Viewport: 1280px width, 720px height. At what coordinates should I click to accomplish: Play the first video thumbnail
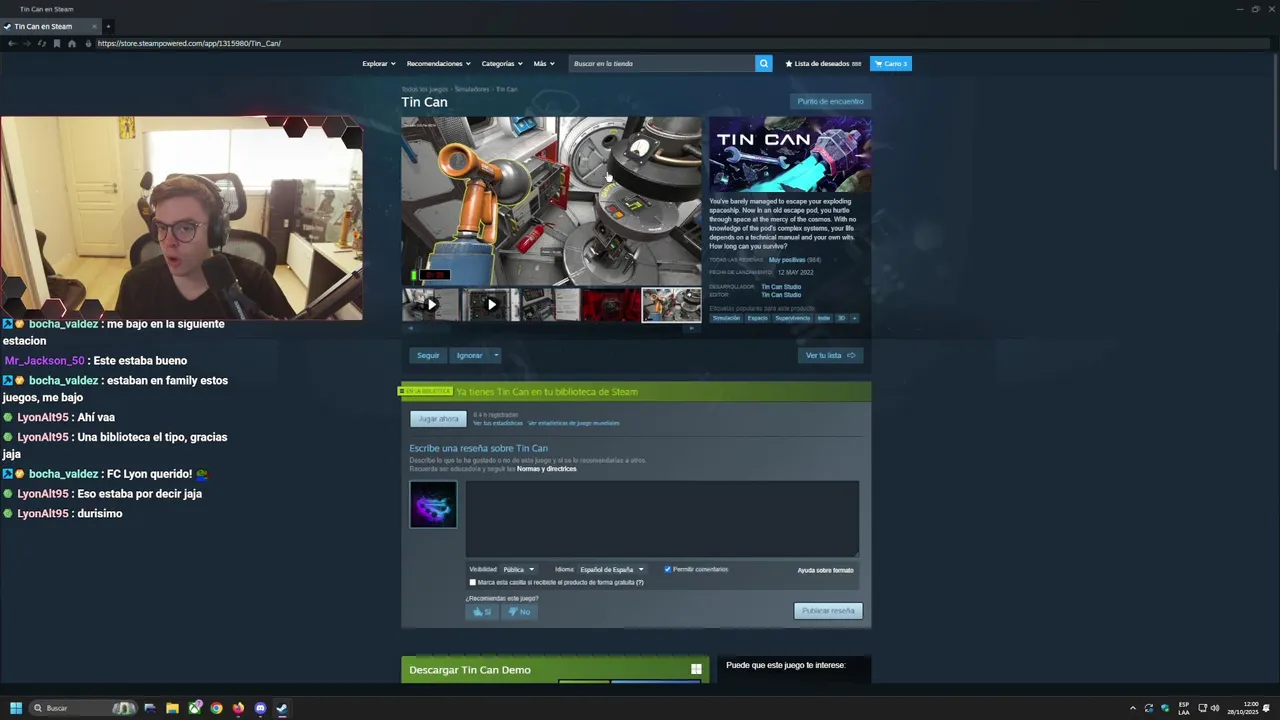431,305
